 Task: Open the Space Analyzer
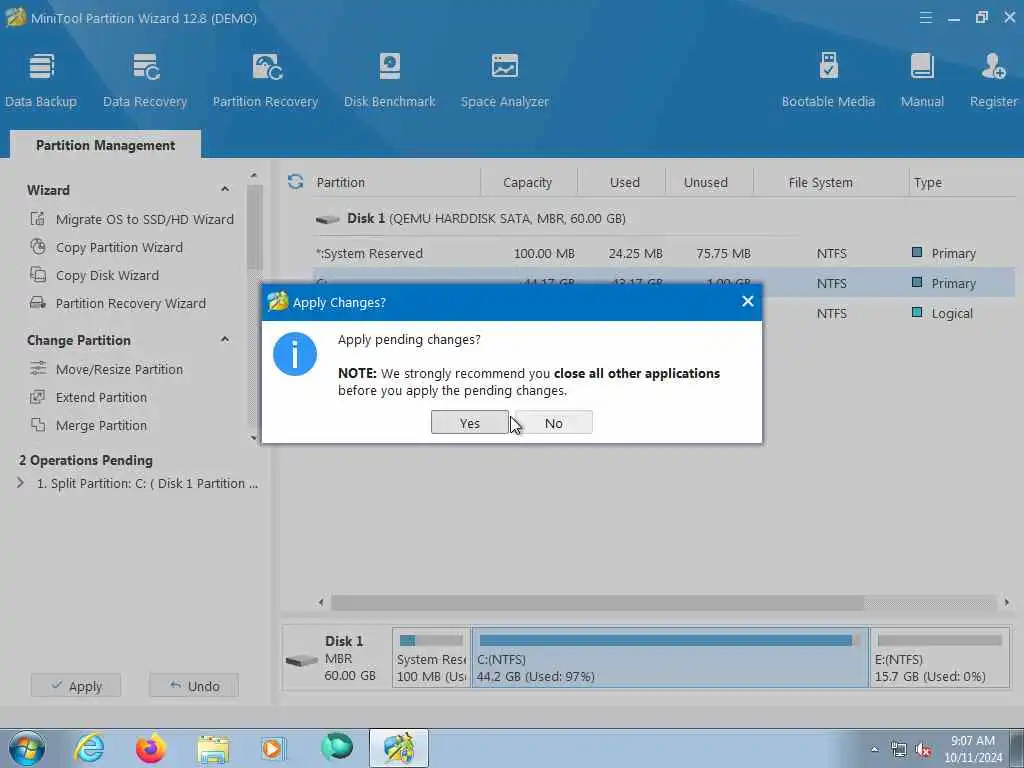[x=504, y=80]
